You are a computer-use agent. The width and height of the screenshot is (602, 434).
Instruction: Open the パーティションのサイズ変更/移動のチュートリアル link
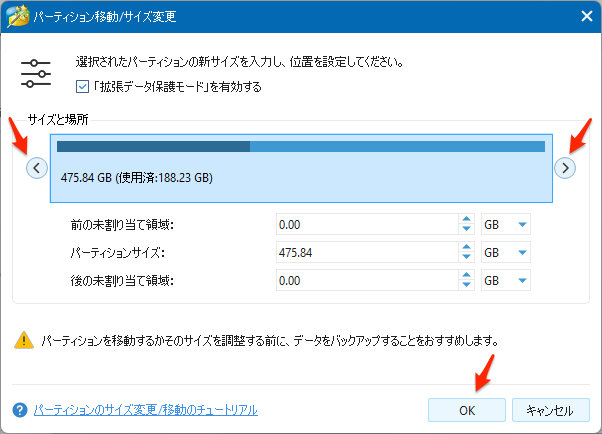[145, 409]
